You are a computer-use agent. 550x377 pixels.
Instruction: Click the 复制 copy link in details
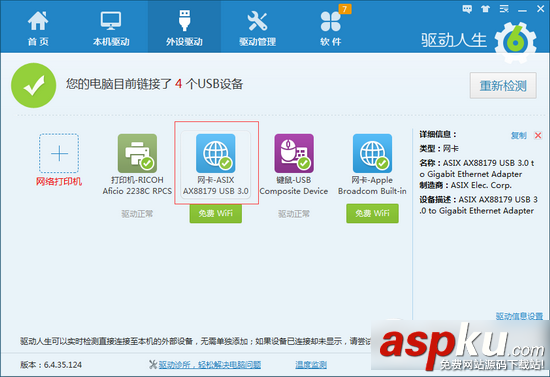point(518,135)
